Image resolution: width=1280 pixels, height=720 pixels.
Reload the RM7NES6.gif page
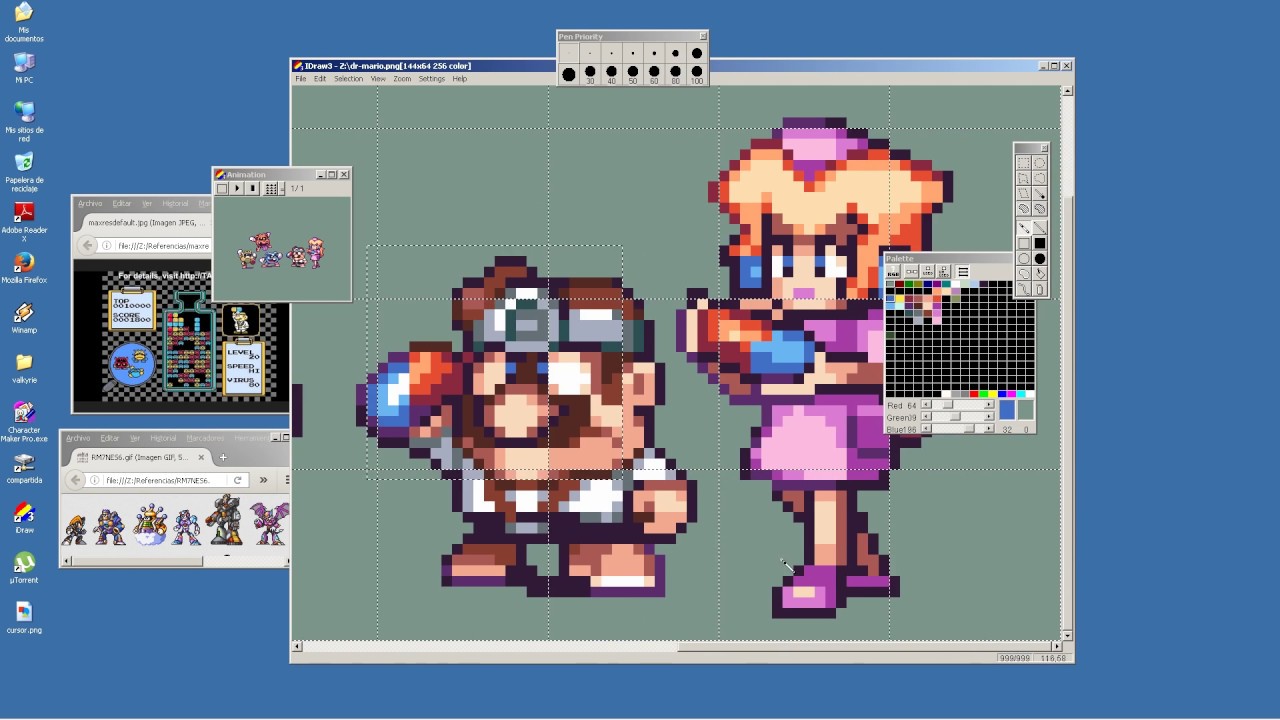238,480
